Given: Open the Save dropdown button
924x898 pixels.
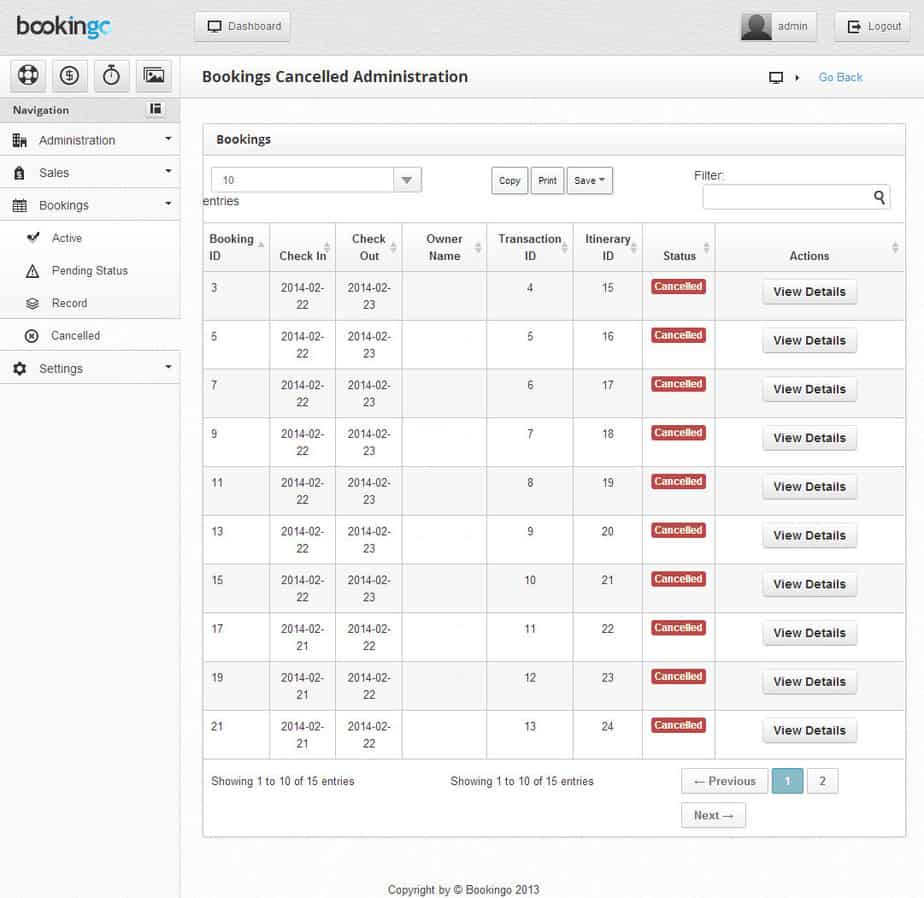Looking at the screenshot, I should (589, 180).
